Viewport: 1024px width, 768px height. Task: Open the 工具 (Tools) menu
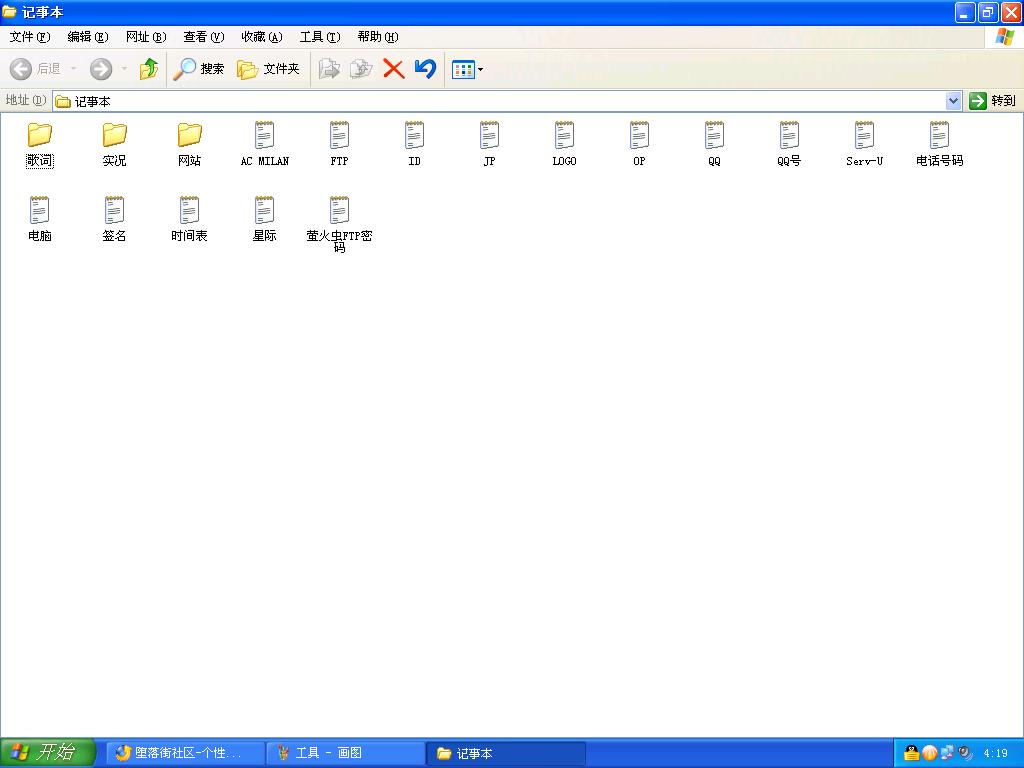coord(319,37)
